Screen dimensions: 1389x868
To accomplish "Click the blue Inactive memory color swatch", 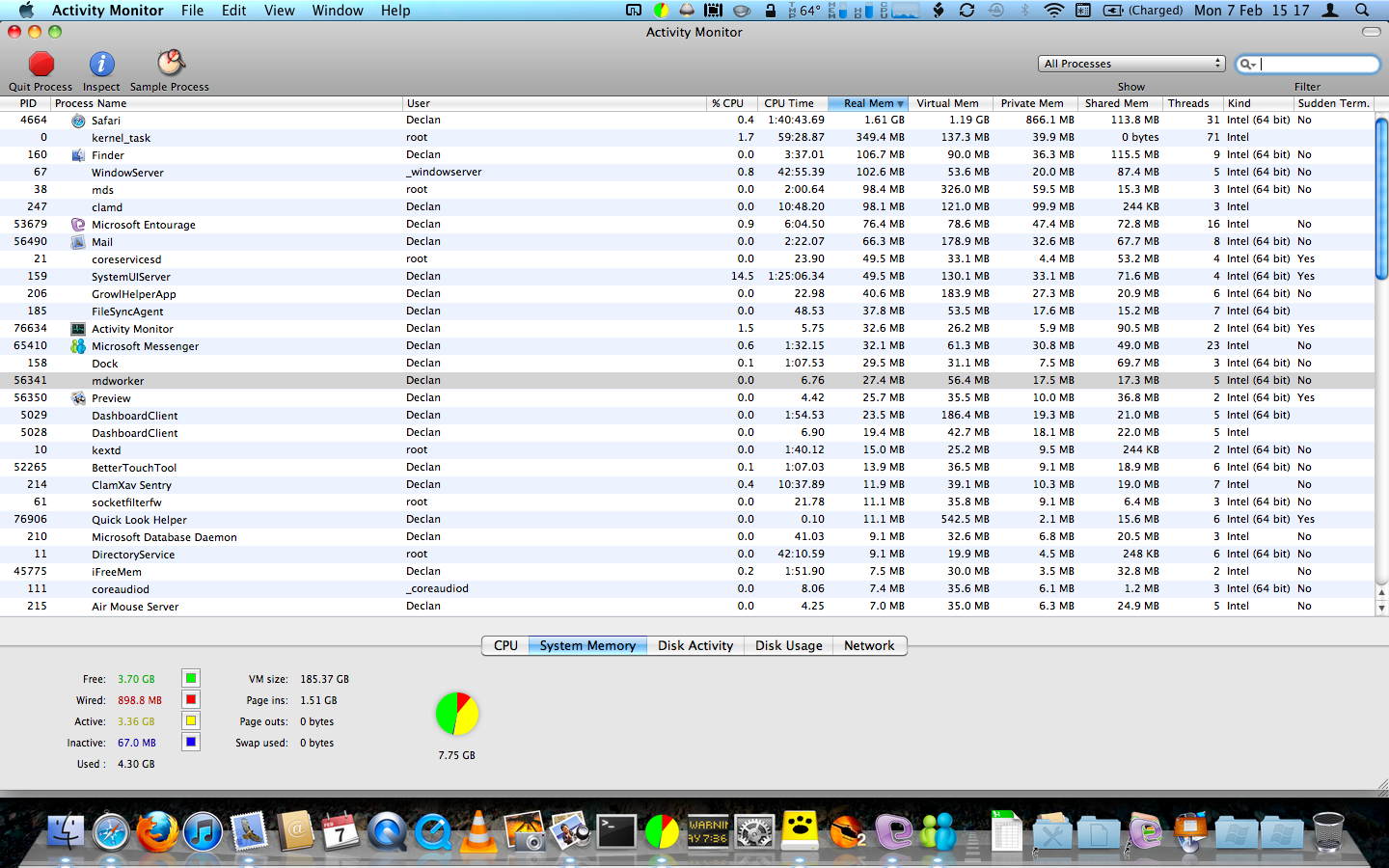I will 191,743.
